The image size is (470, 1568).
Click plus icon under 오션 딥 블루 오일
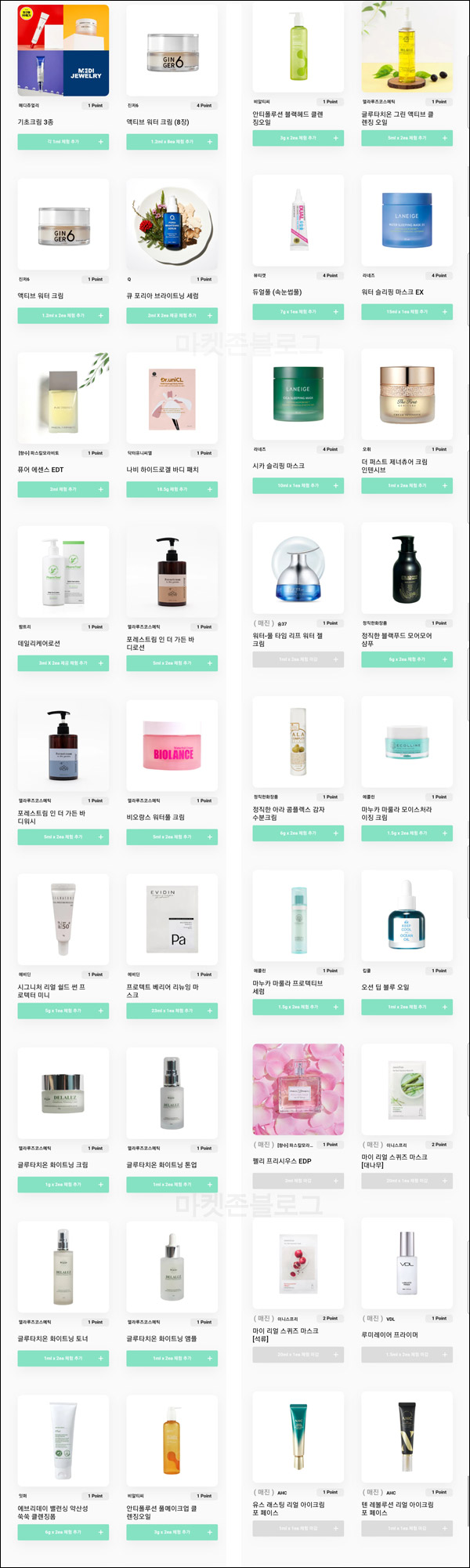tap(445, 1007)
